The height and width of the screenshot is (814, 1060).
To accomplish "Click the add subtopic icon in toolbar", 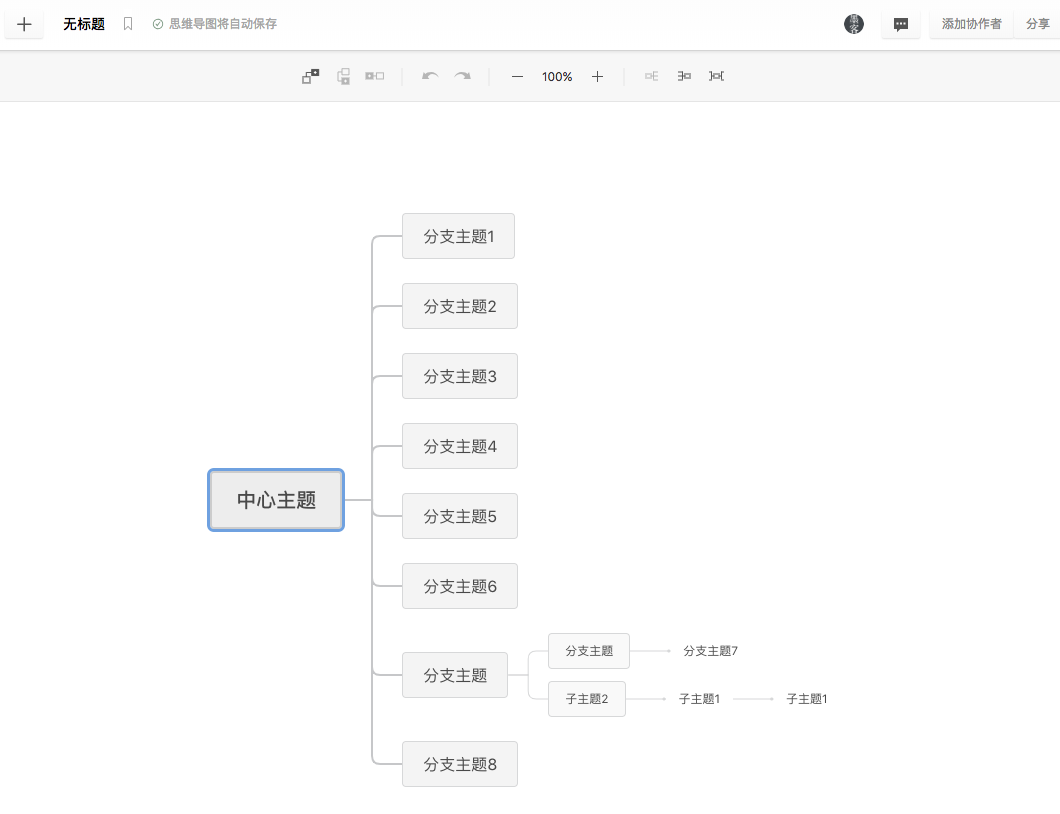I will tap(311, 76).
